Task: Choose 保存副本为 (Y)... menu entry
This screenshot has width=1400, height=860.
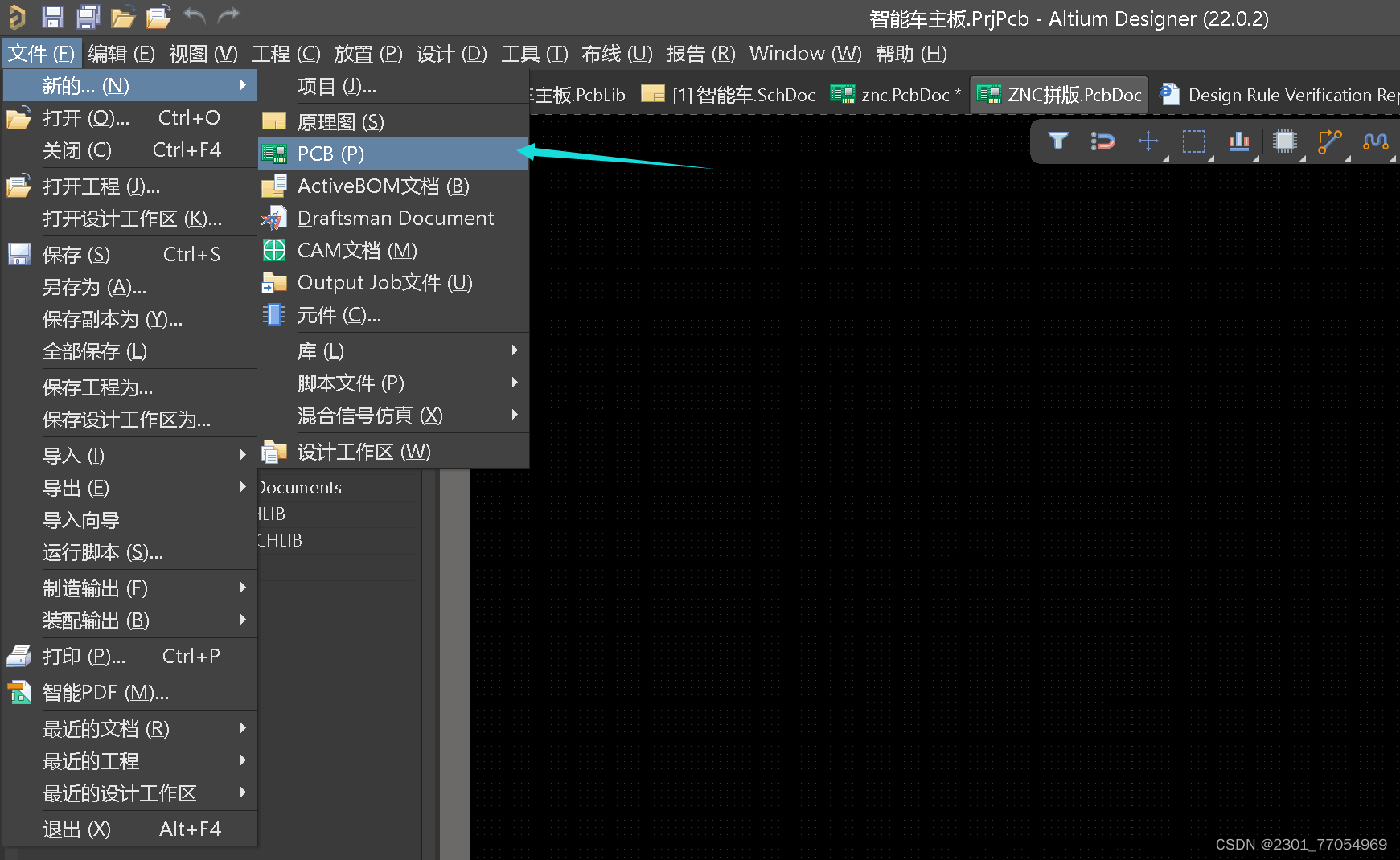Action: (x=130, y=319)
